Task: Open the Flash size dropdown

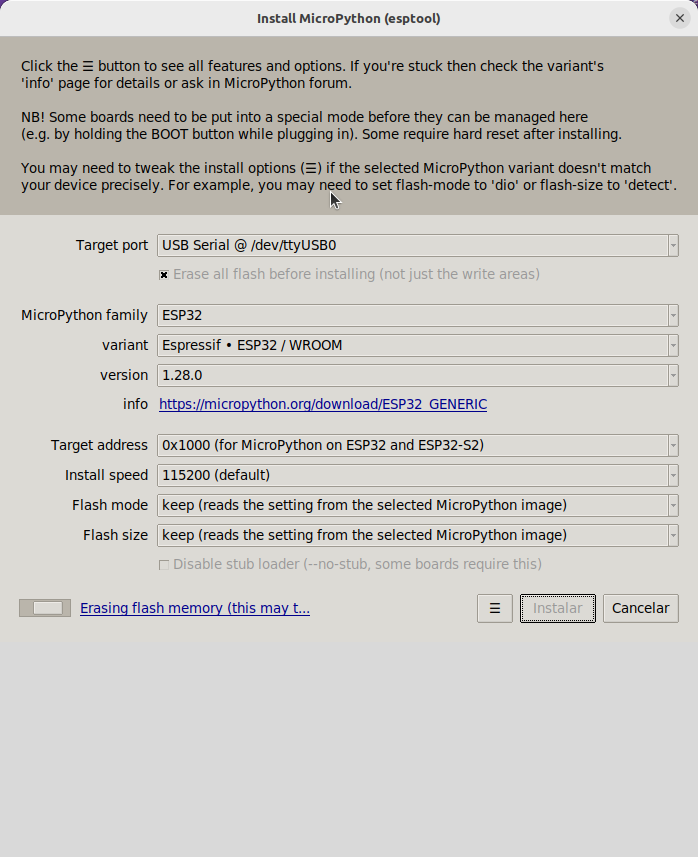Action: tap(418, 536)
